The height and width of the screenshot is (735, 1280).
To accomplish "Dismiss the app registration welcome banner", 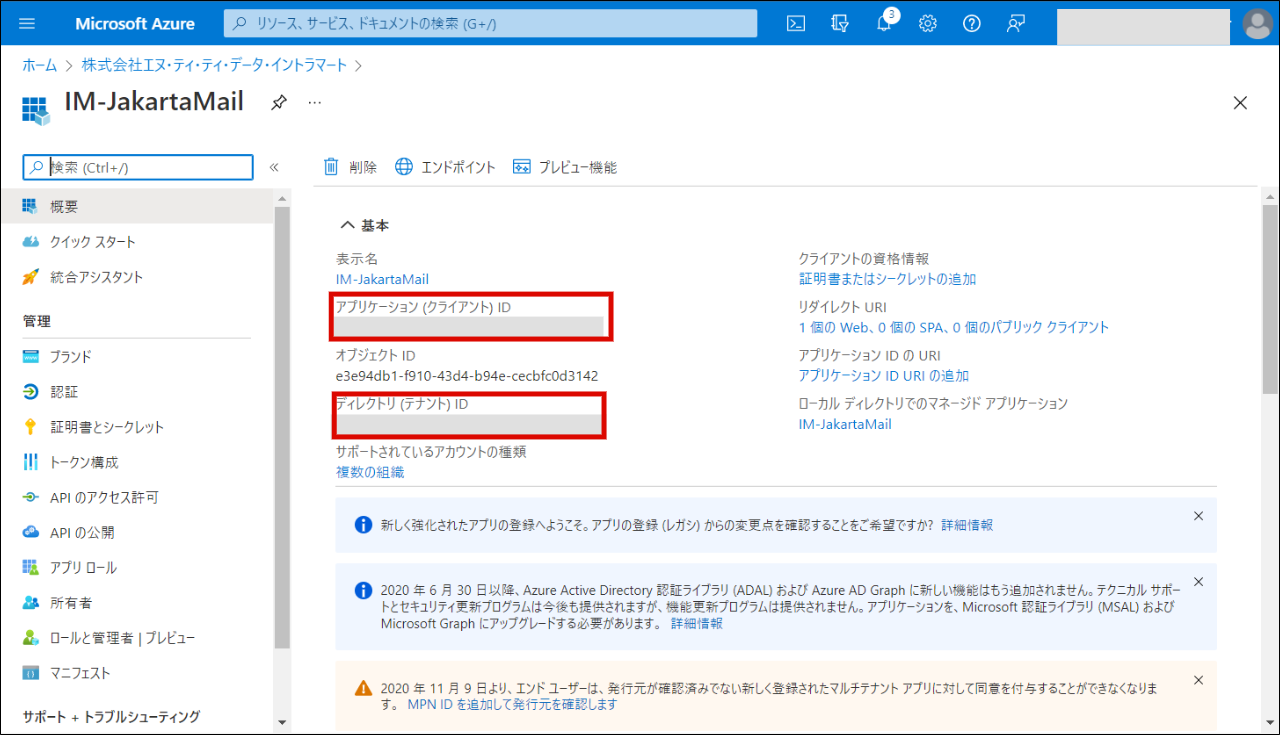I will click(1198, 516).
